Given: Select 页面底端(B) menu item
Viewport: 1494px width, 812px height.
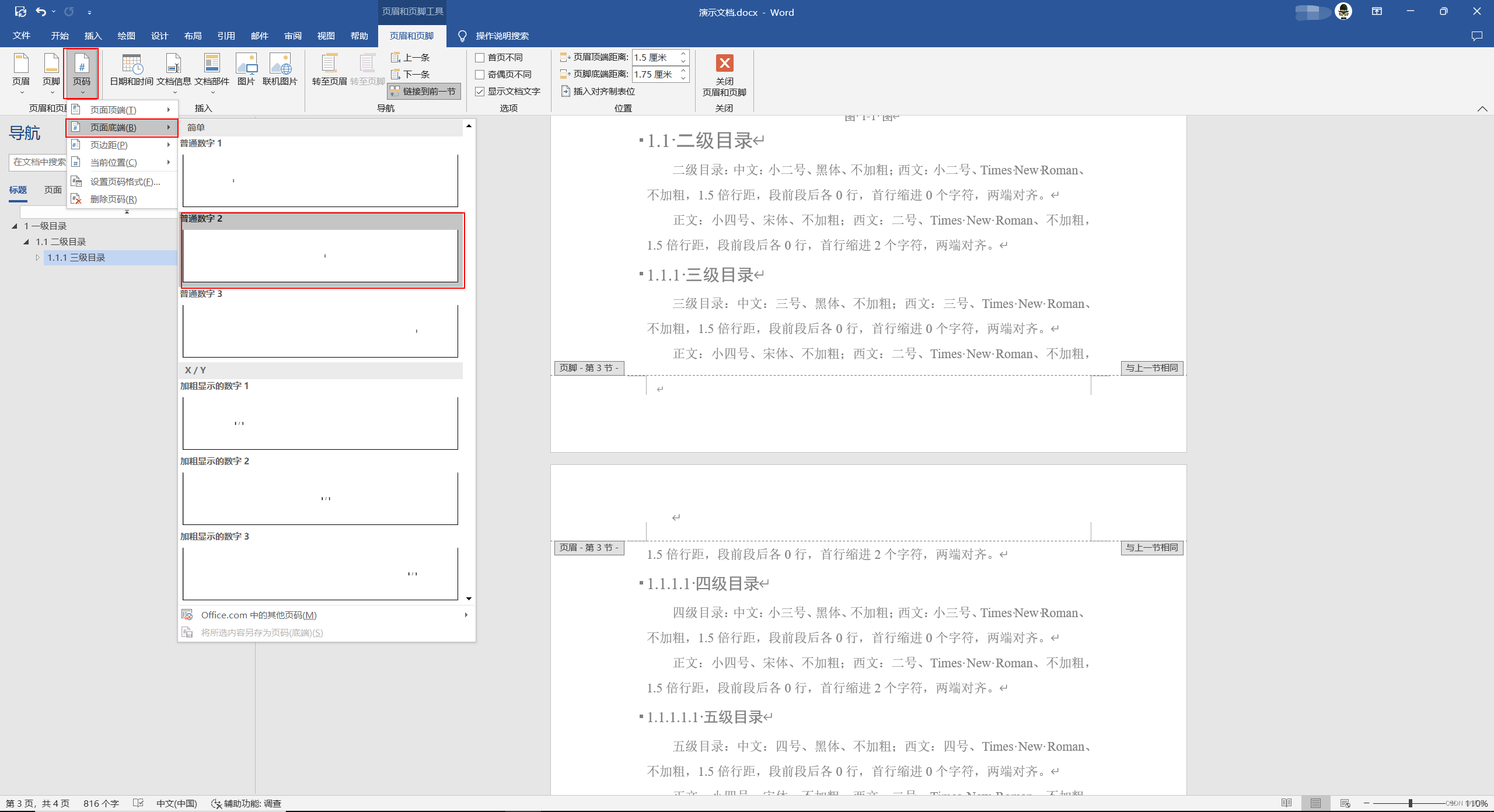Looking at the screenshot, I should click(x=120, y=127).
